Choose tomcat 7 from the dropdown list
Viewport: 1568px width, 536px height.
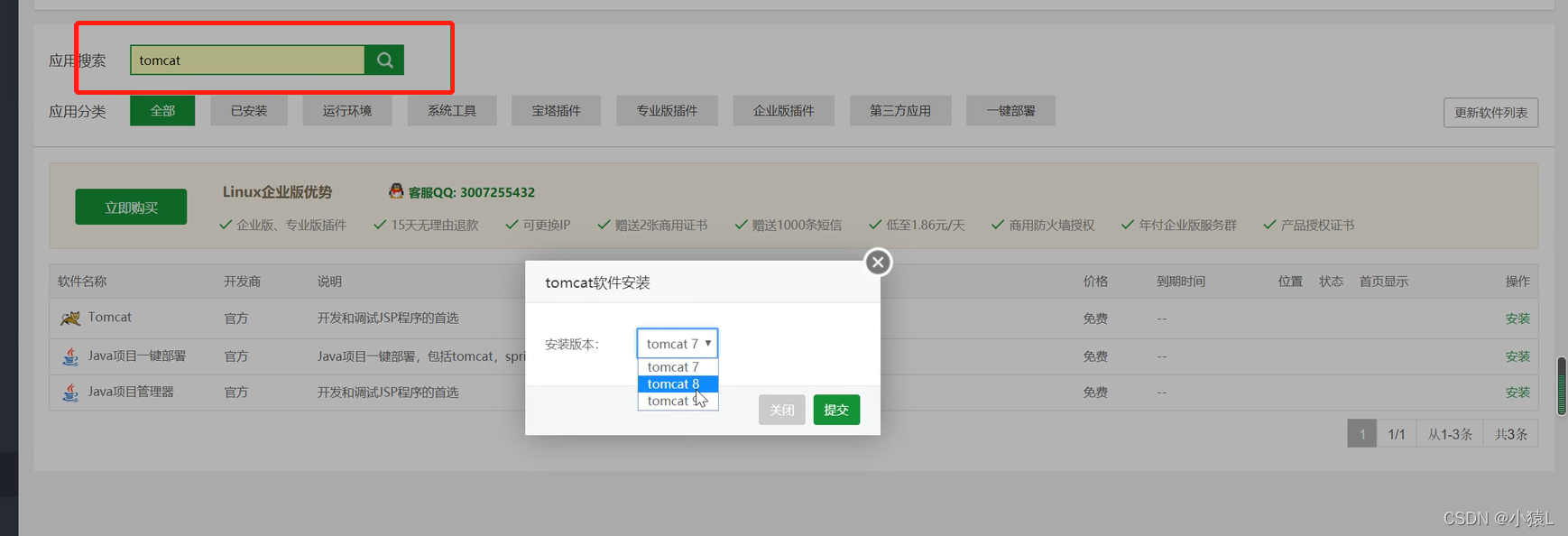point(678,367)
